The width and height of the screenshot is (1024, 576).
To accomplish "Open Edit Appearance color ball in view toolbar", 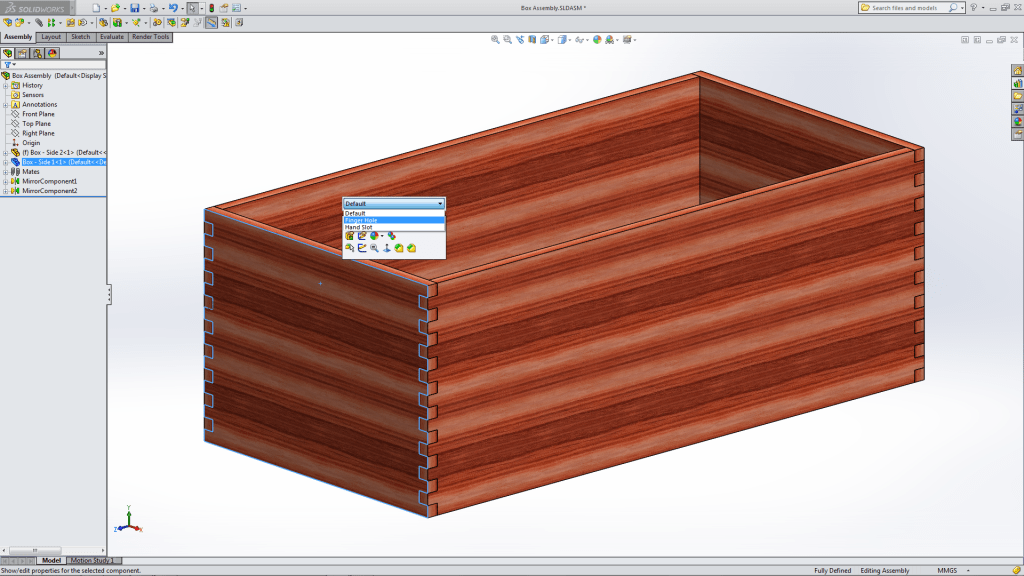I will (x=598, y=40).
